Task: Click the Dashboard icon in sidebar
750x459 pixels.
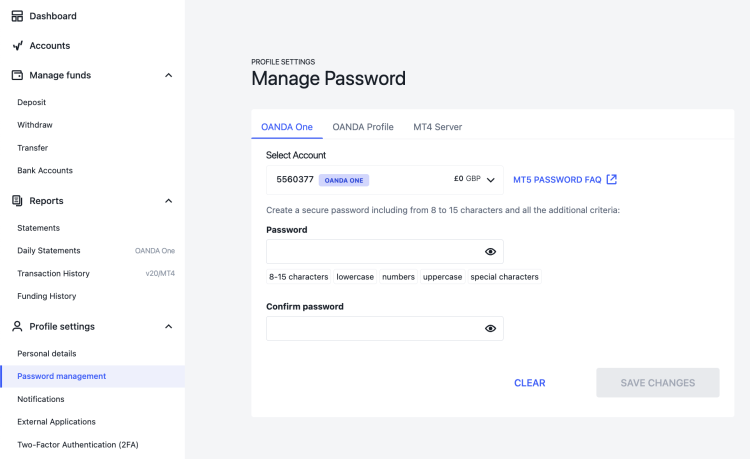Action: tap(17, 16)
